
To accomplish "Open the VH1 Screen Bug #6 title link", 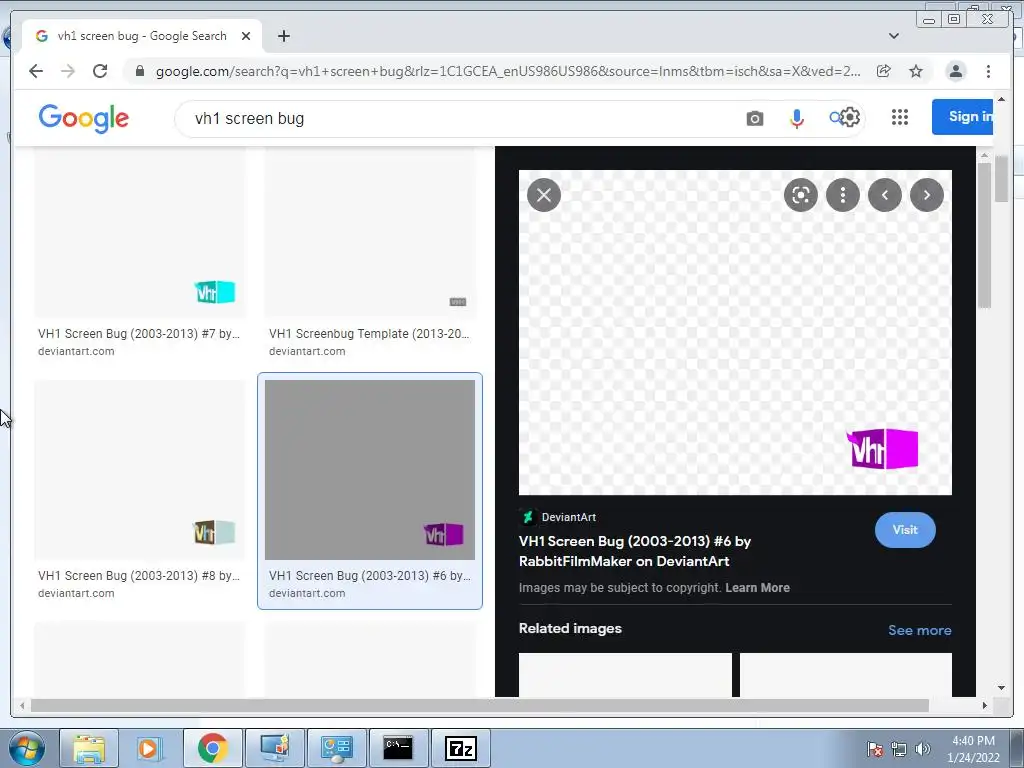I will point(635,551).
